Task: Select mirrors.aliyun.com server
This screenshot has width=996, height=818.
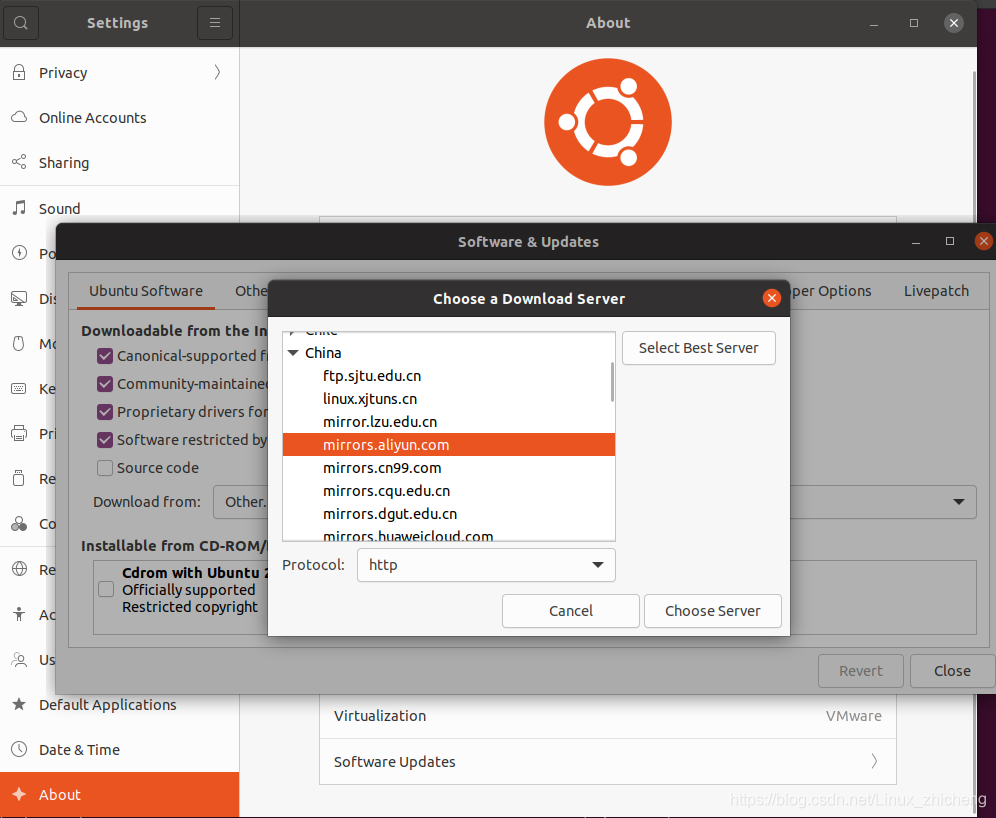Action: 448,445
